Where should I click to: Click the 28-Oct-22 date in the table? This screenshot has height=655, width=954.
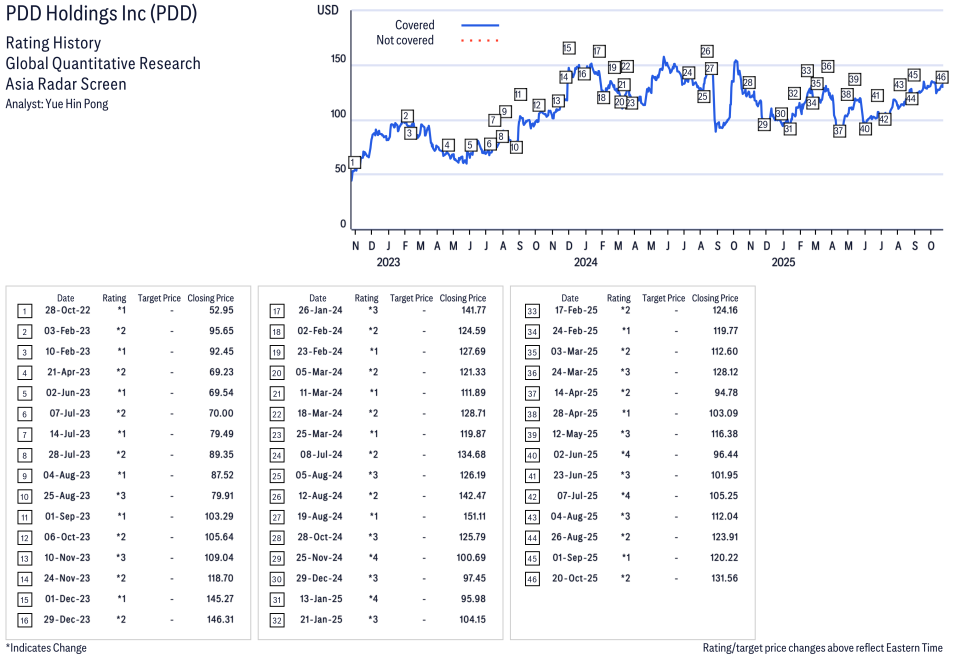click(x=66, y=311)
